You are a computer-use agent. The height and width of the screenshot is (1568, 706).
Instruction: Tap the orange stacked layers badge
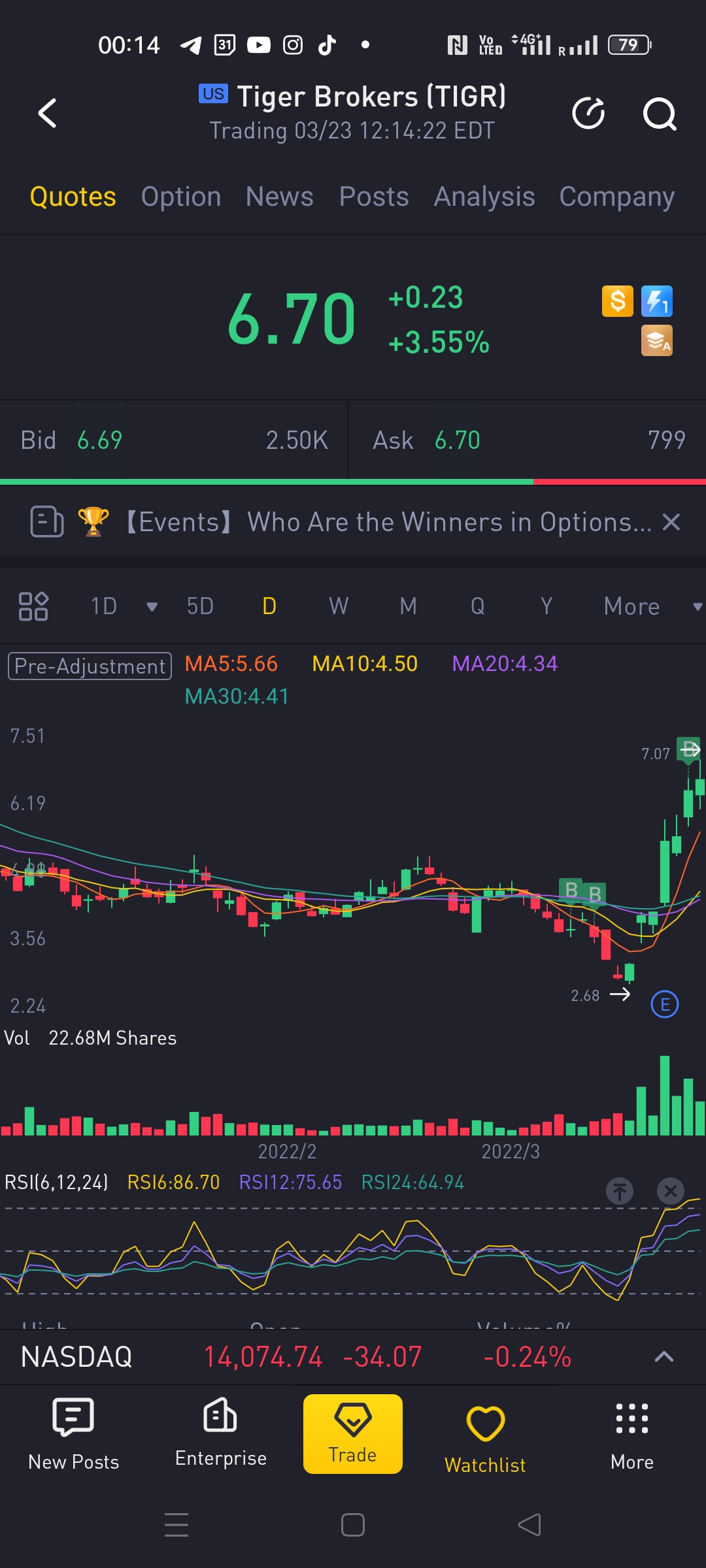657,340
